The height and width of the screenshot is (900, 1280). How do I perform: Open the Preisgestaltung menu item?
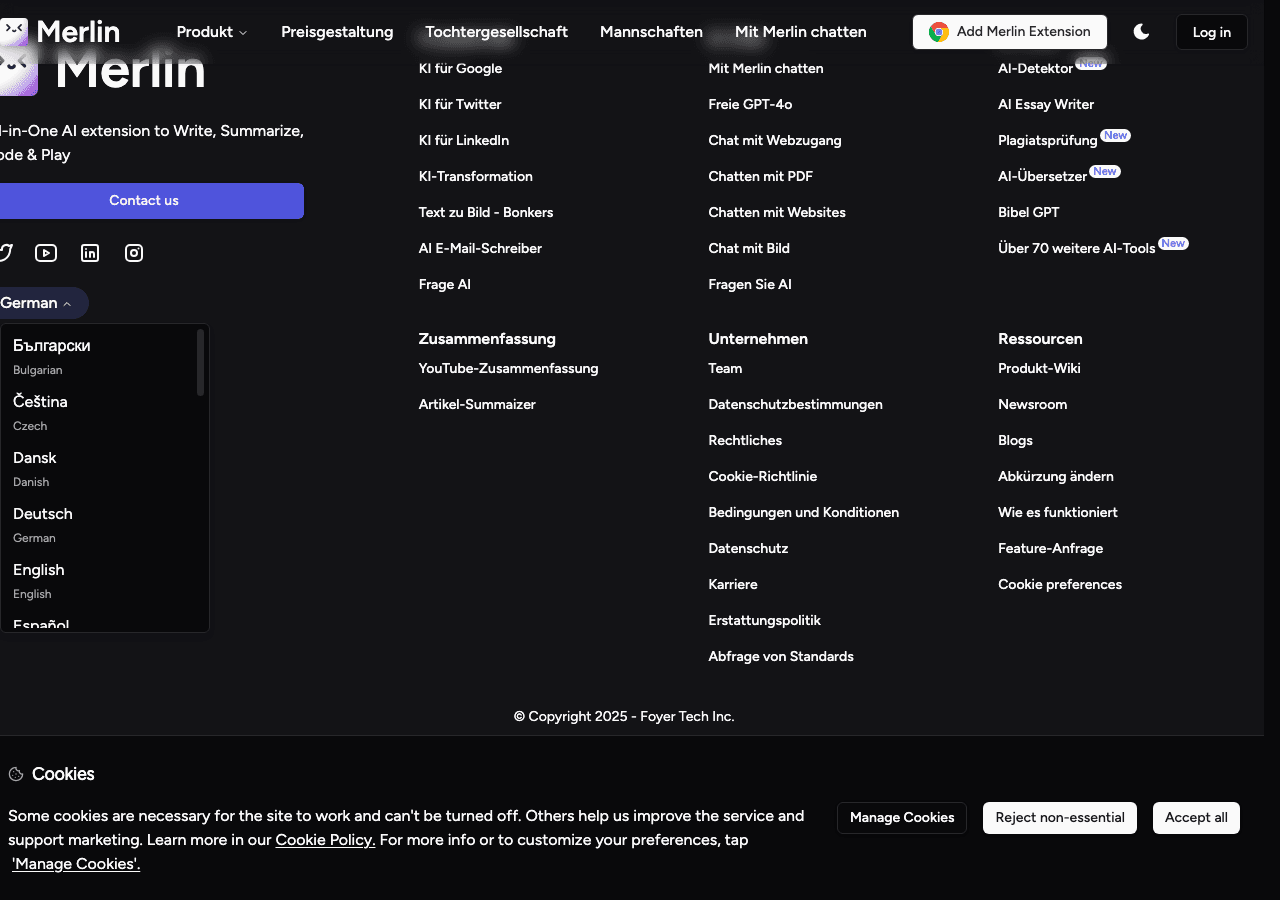click(336, 31)
